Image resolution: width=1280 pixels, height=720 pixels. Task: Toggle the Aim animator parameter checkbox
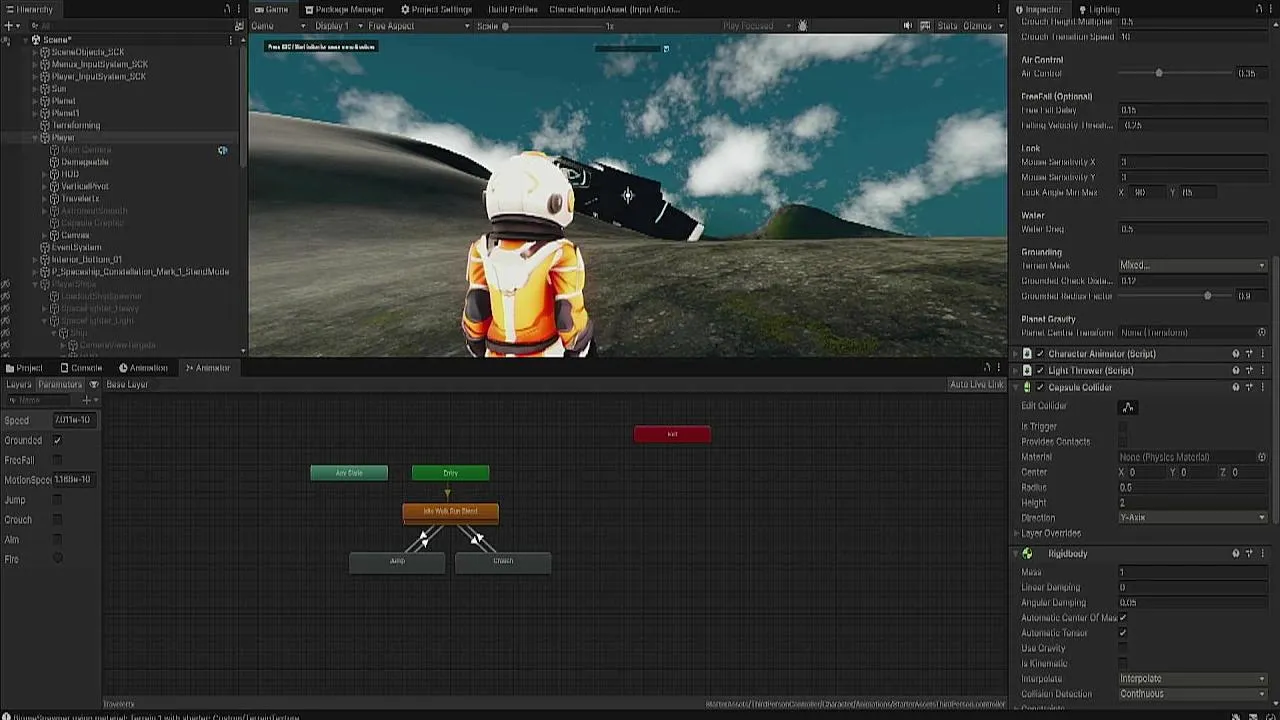[x=57, y=540]
